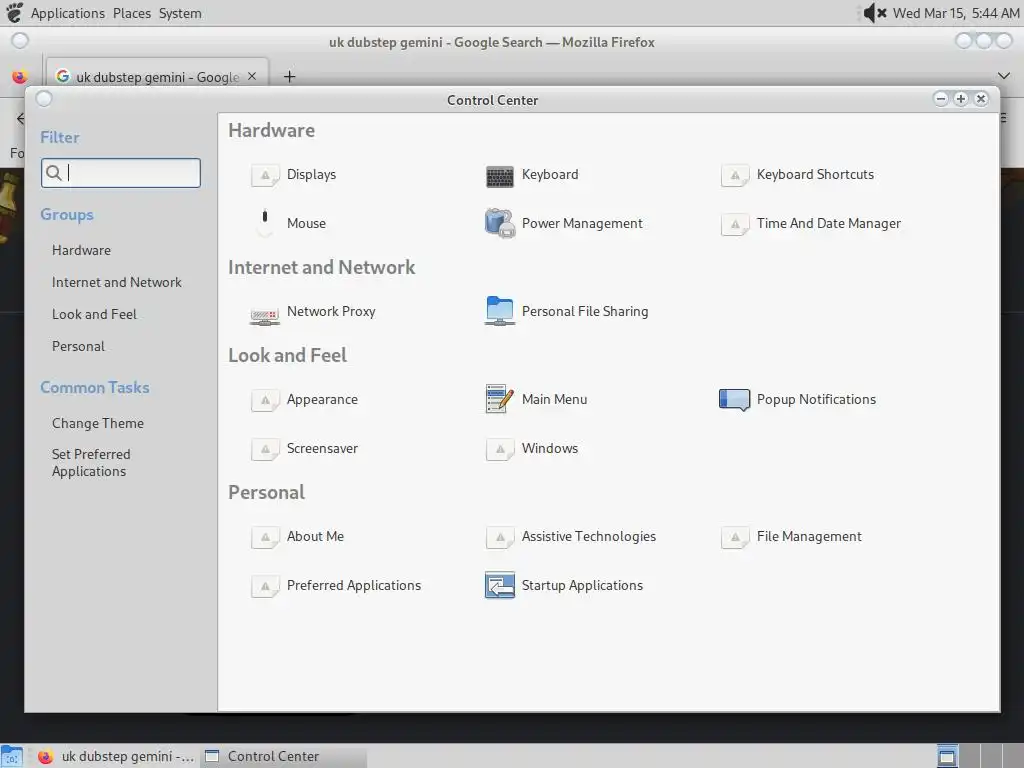The height and width of the screenshot is (768, 1024).
Task: Click the search magnifier icon in filter box
Action: [x=54, y=172]
